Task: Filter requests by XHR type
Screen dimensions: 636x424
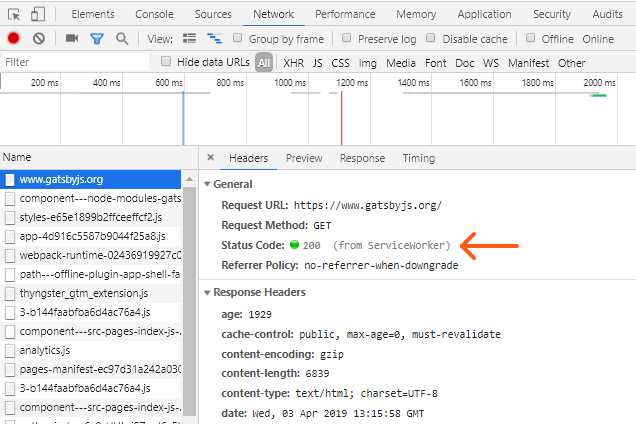Action: [x=293, y=62]
